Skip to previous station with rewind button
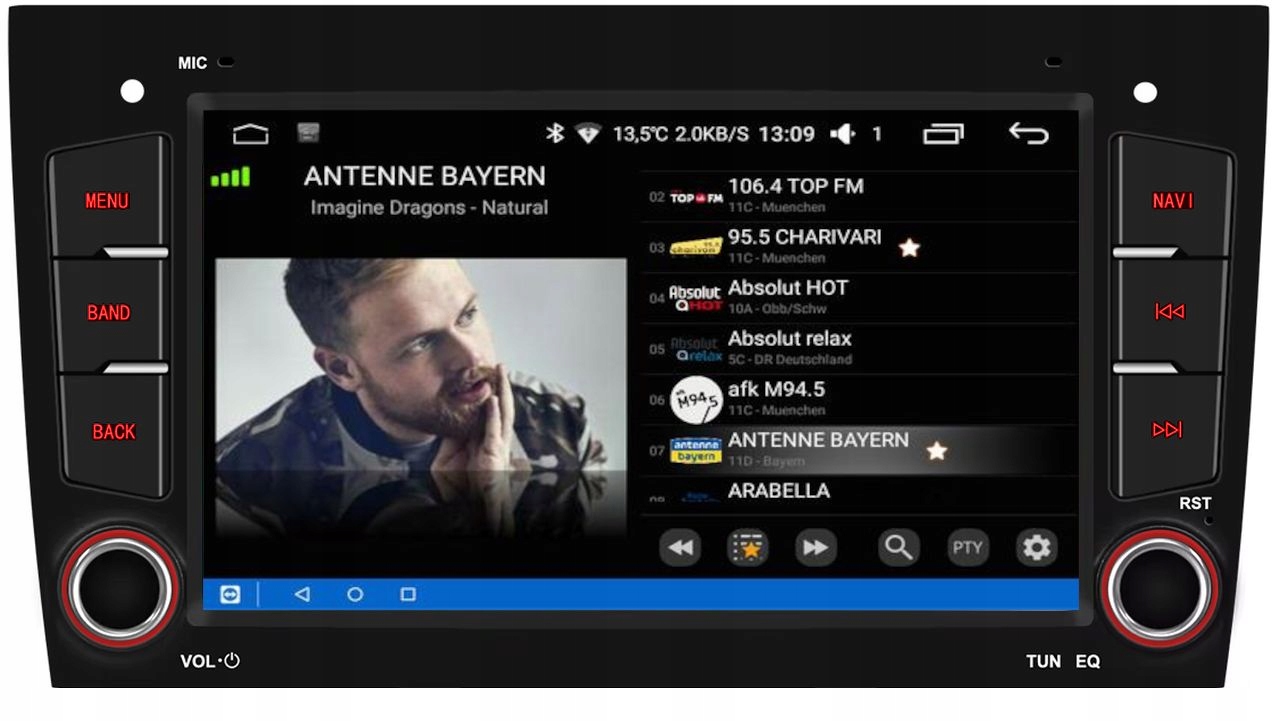This screenshot has width=1280, height=721. [x=680, y=547]
